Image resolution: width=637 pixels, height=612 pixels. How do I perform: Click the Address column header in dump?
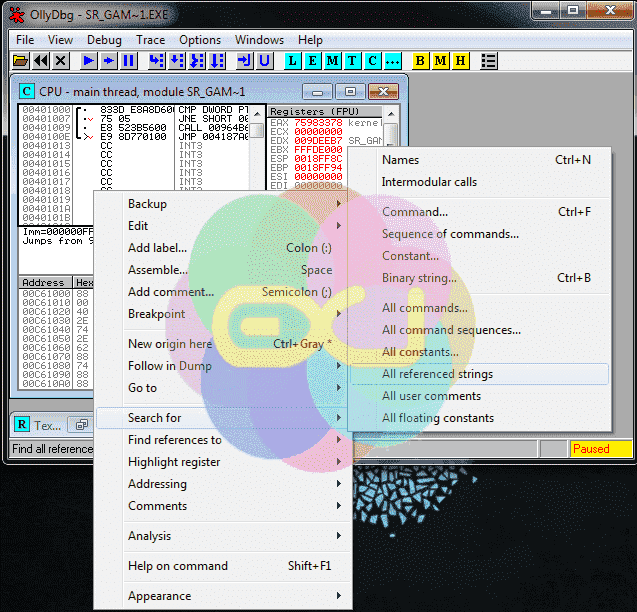coord(45,282)
